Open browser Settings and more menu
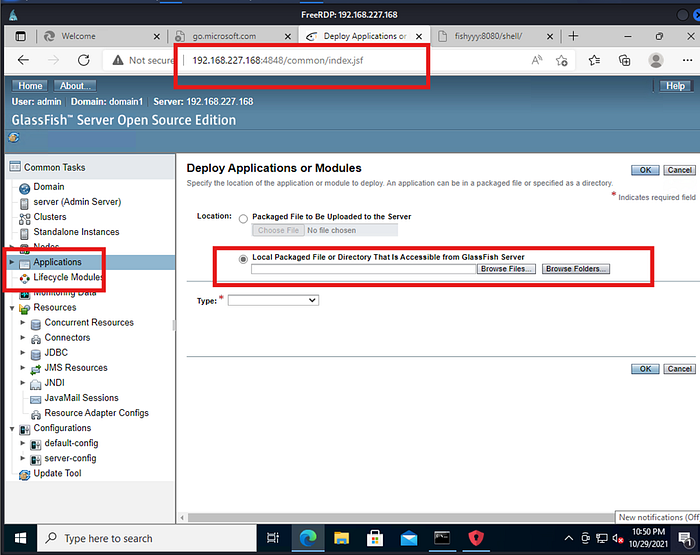This screenshot has height=555, width=700. point(688,60)
